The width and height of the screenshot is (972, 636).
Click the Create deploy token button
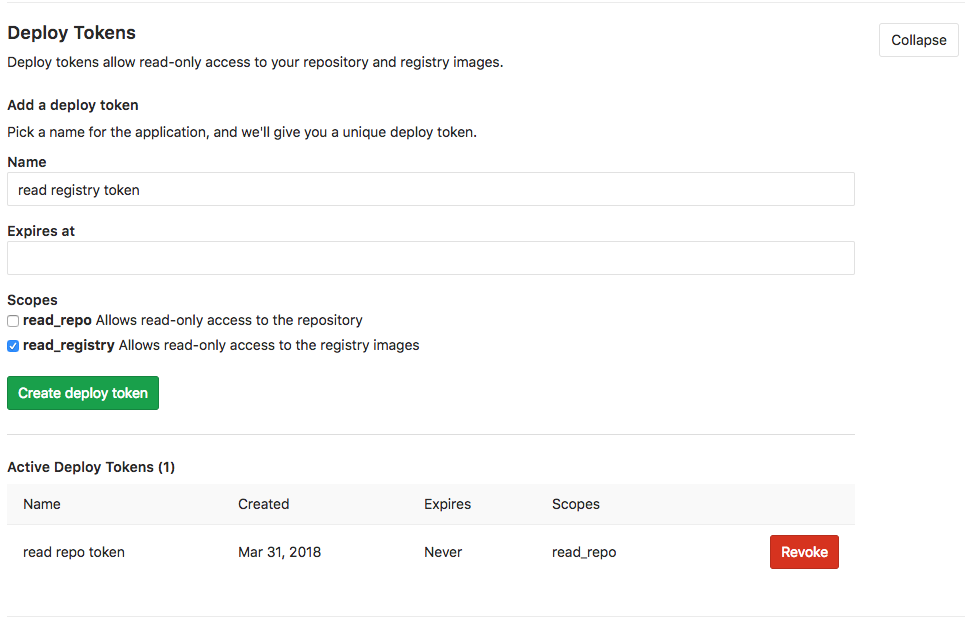pyautogui.click(x=83, y=393)
